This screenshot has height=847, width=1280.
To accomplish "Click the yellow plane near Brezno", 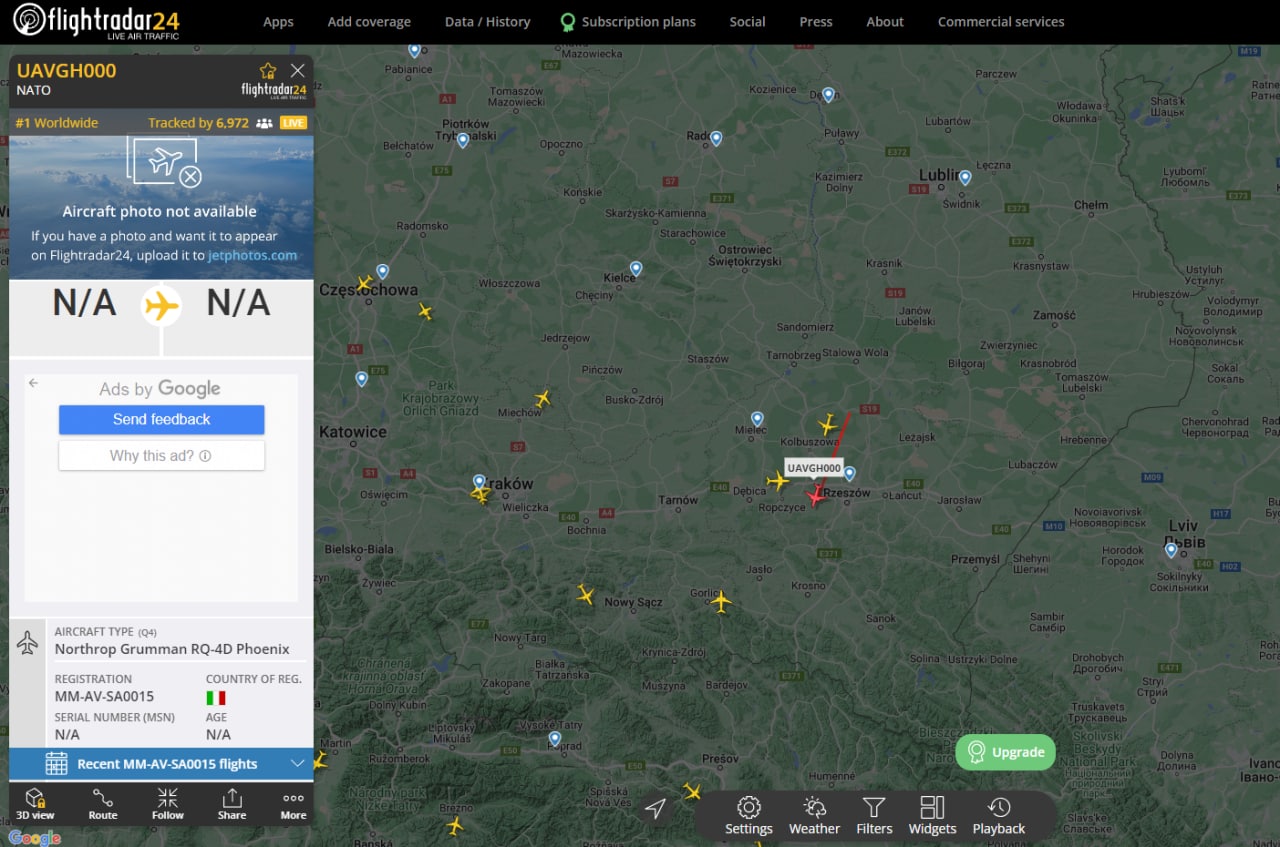I will [455, 826].
